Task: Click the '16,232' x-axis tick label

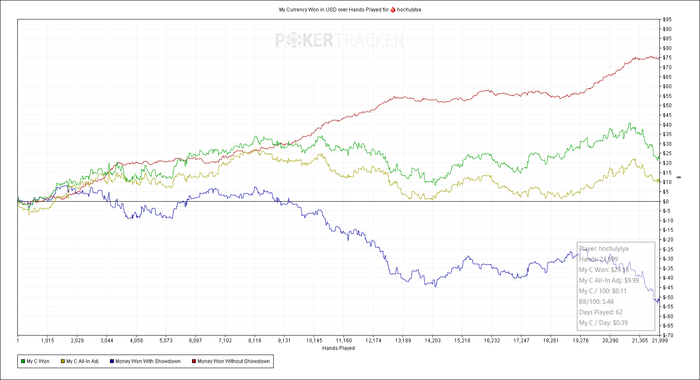Action: [x=492, y=340]
